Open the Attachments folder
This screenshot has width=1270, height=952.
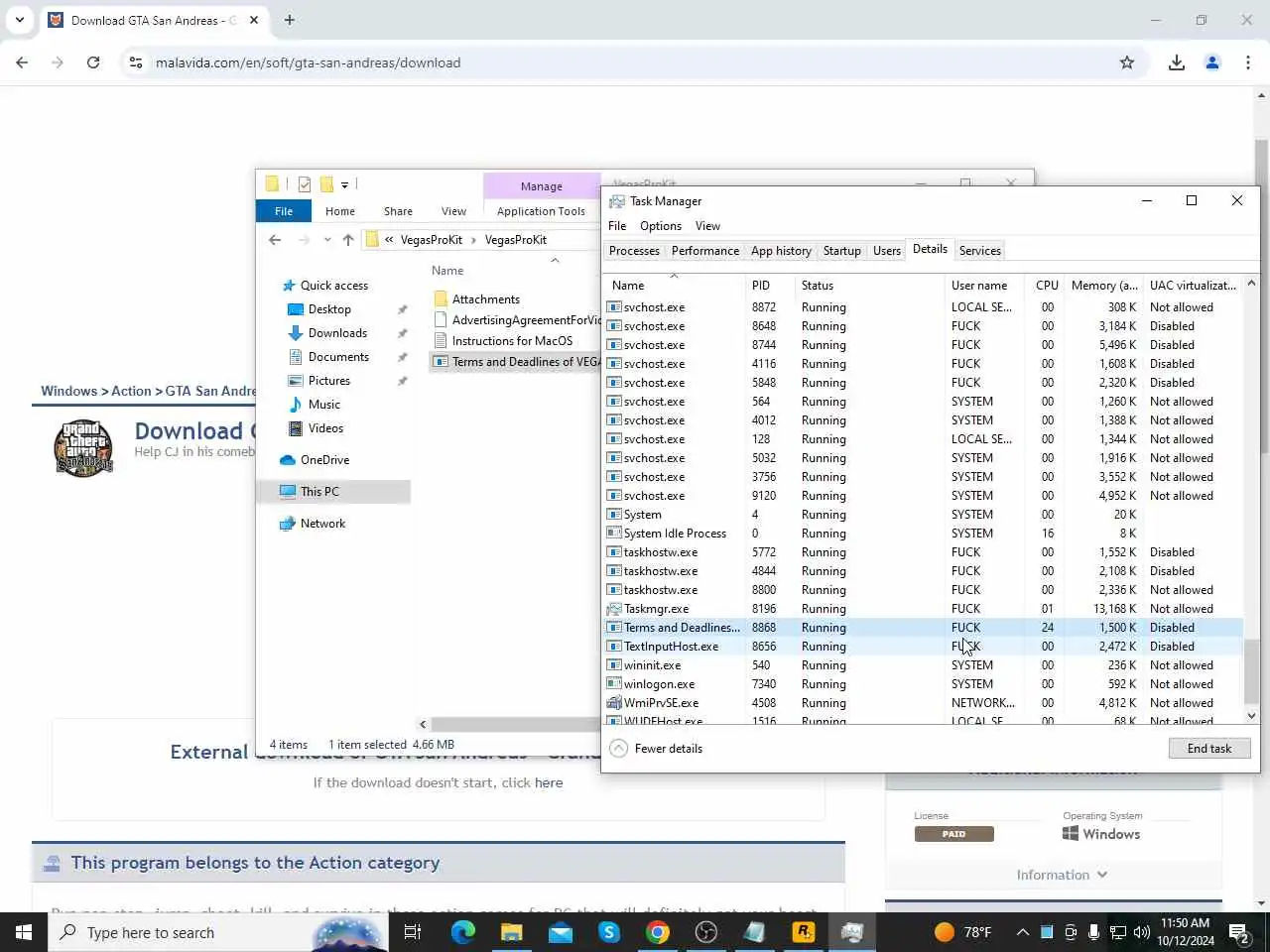coord(485,299)
